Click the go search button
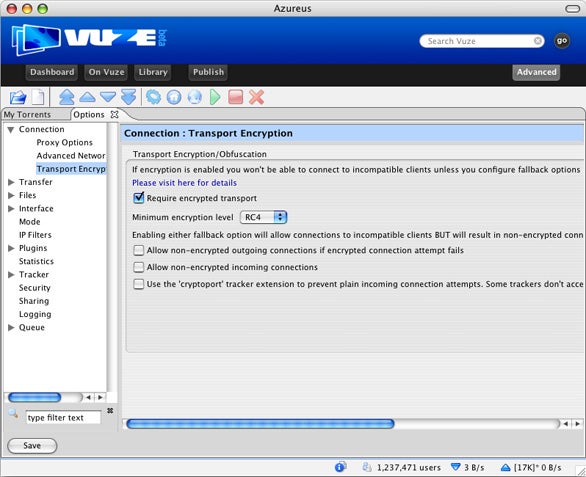Image resolution: width=586 pixels, height=477 pixels. tap(562, 41)
